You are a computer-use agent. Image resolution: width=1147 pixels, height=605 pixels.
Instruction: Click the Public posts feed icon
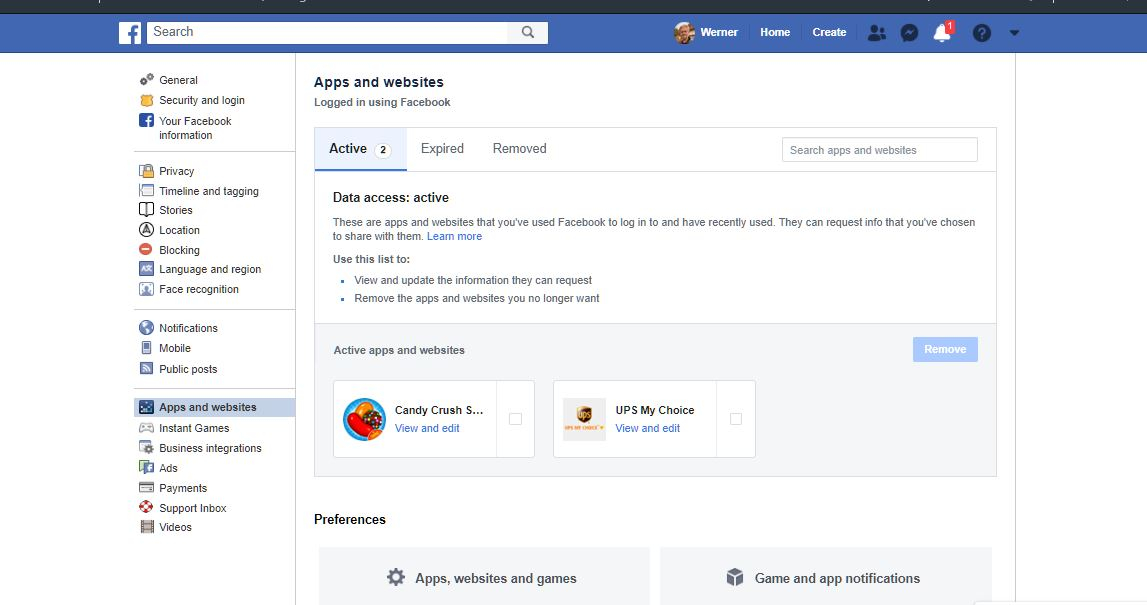click(146, 369)
